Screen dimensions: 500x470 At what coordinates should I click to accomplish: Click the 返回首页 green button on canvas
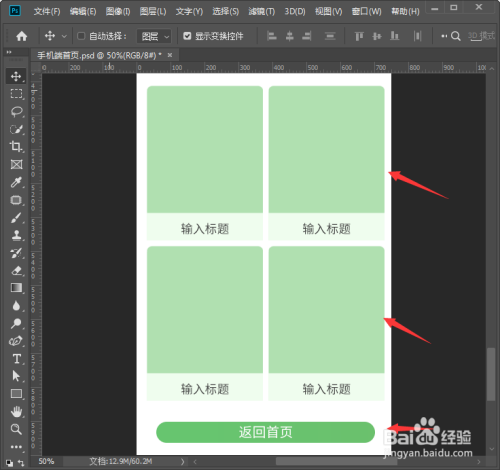[265, 432]
